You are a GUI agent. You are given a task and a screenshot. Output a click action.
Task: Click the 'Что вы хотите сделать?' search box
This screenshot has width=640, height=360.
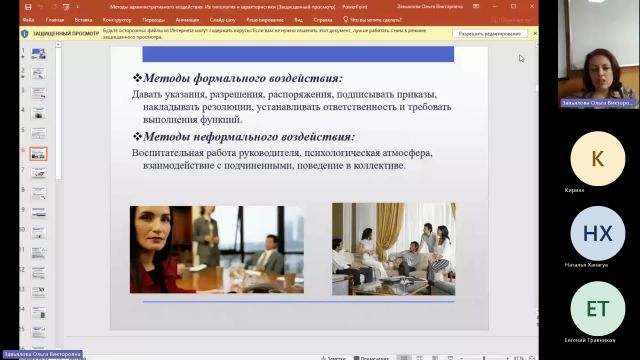376,20
